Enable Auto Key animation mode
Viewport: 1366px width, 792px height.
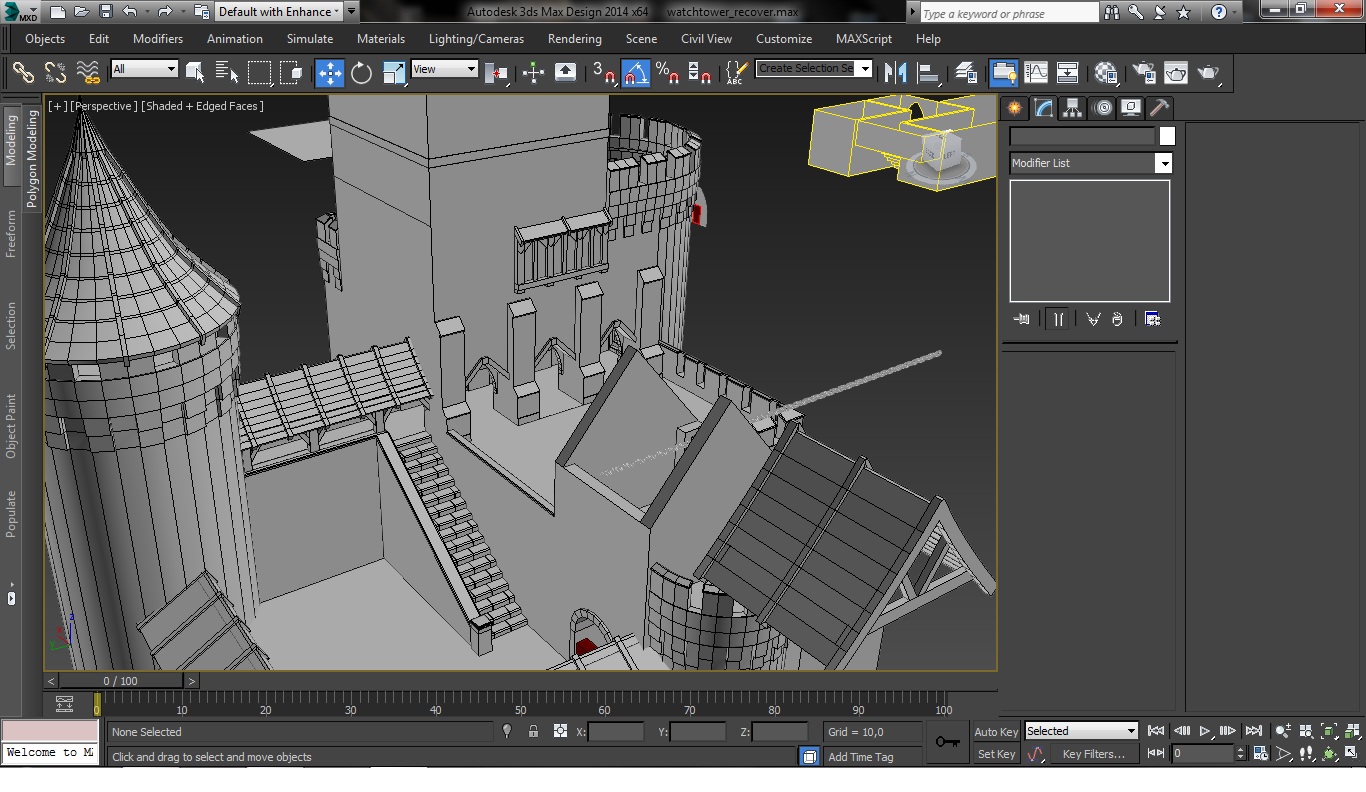(996, 731)
